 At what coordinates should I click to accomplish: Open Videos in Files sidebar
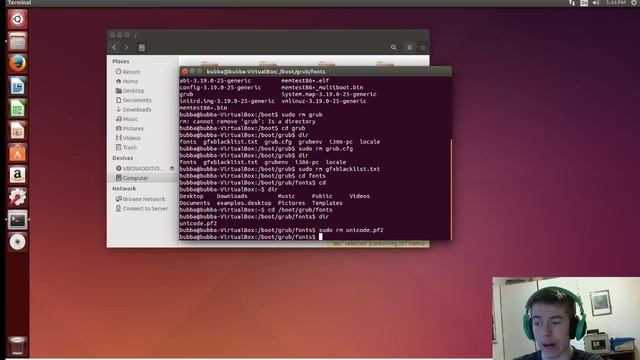click(x=128, y=138)
